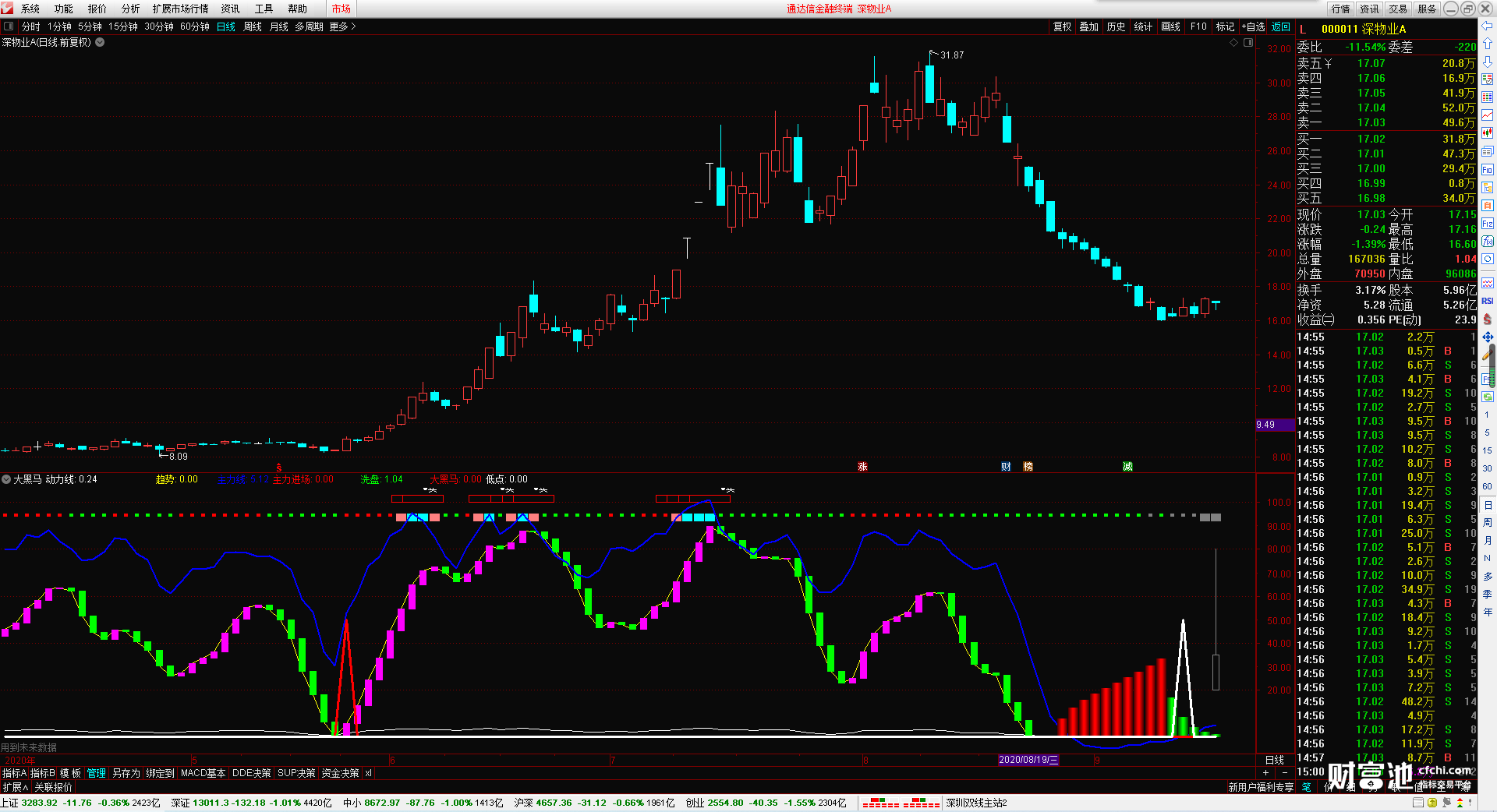
Task: Click the 返回 return button
Action: tap(1281, 26)
